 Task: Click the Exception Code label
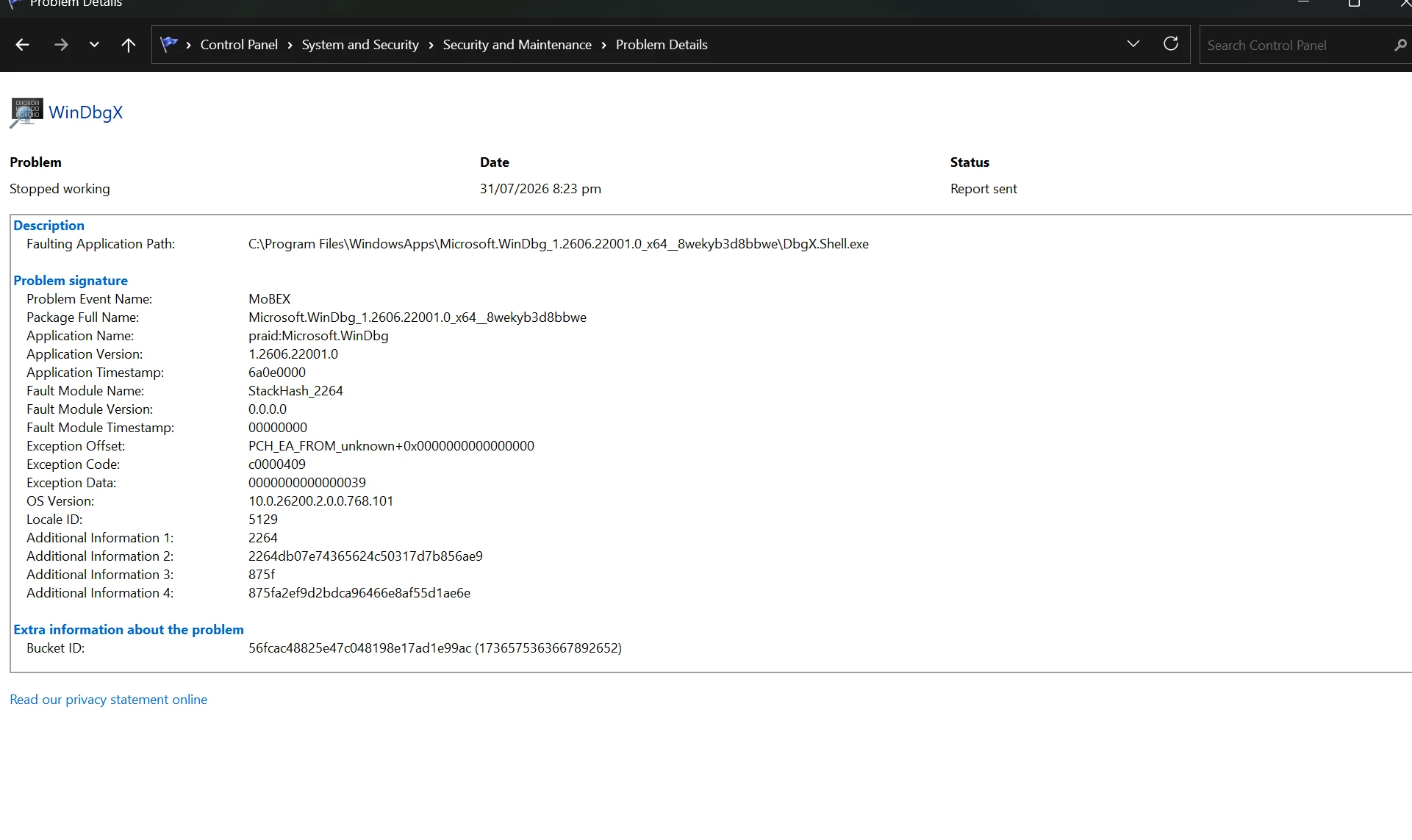pyautogui.click(x=73, y=464)
